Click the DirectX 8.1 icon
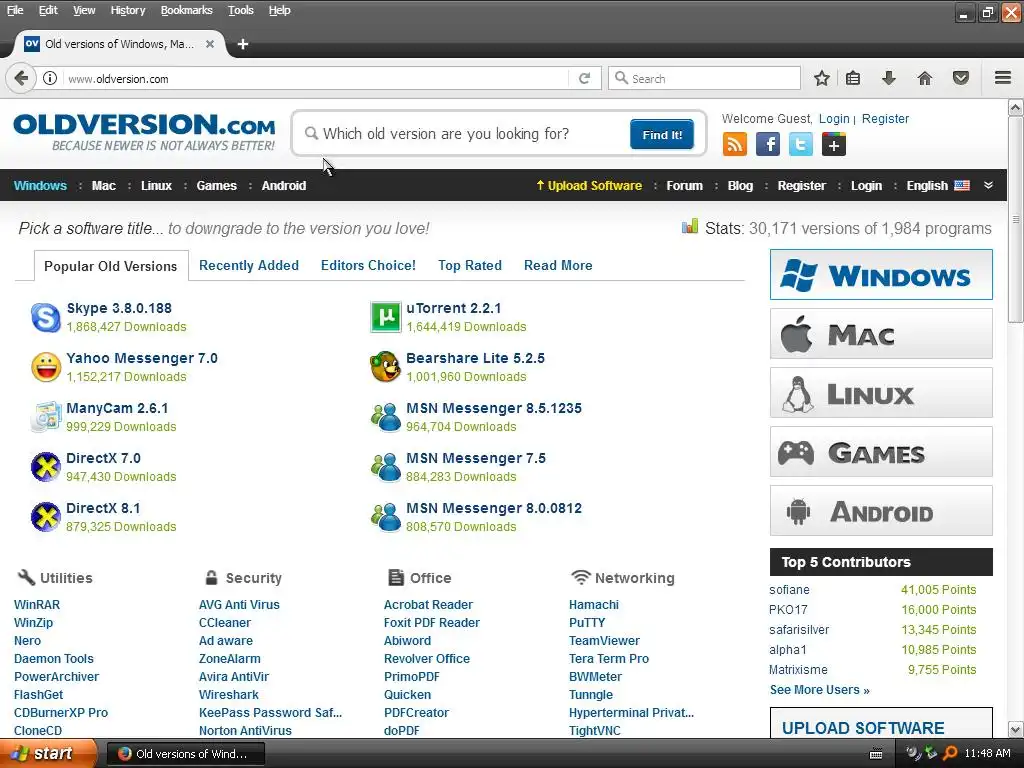 pos(46,517)
